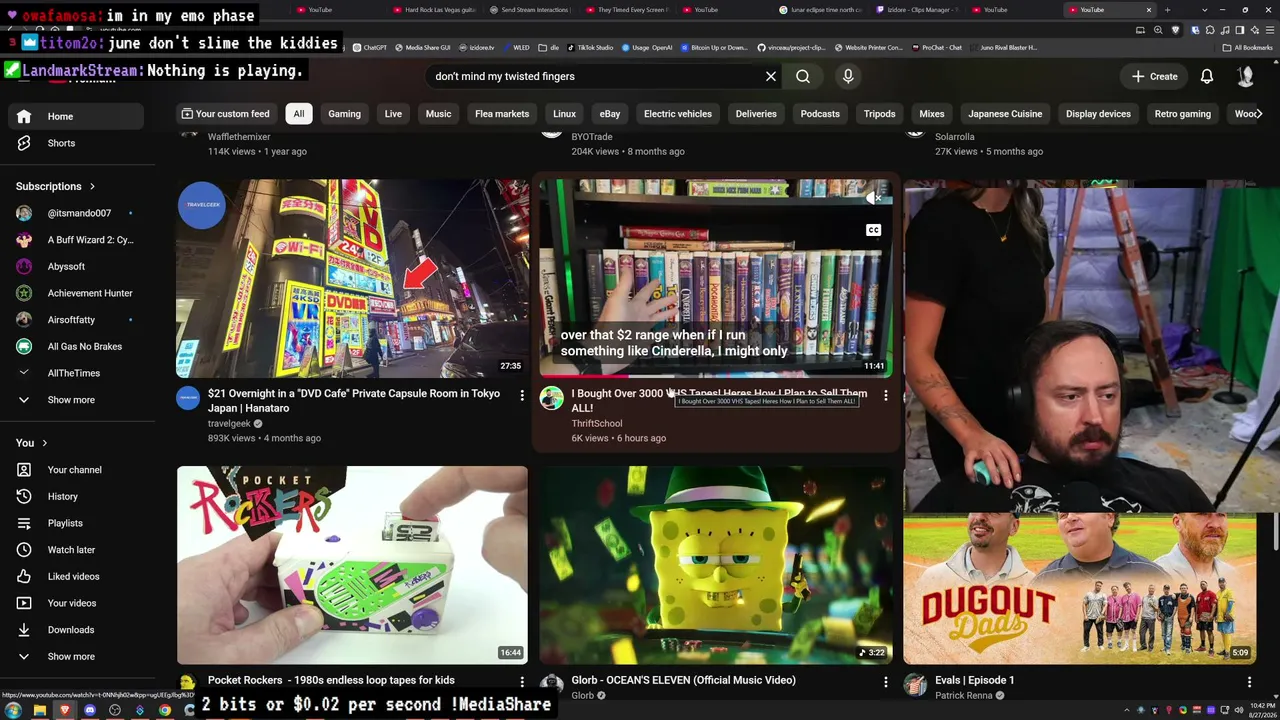Open Discord from the taskbar
This screenshot has height=720, width=1280.
click(90, 710)
